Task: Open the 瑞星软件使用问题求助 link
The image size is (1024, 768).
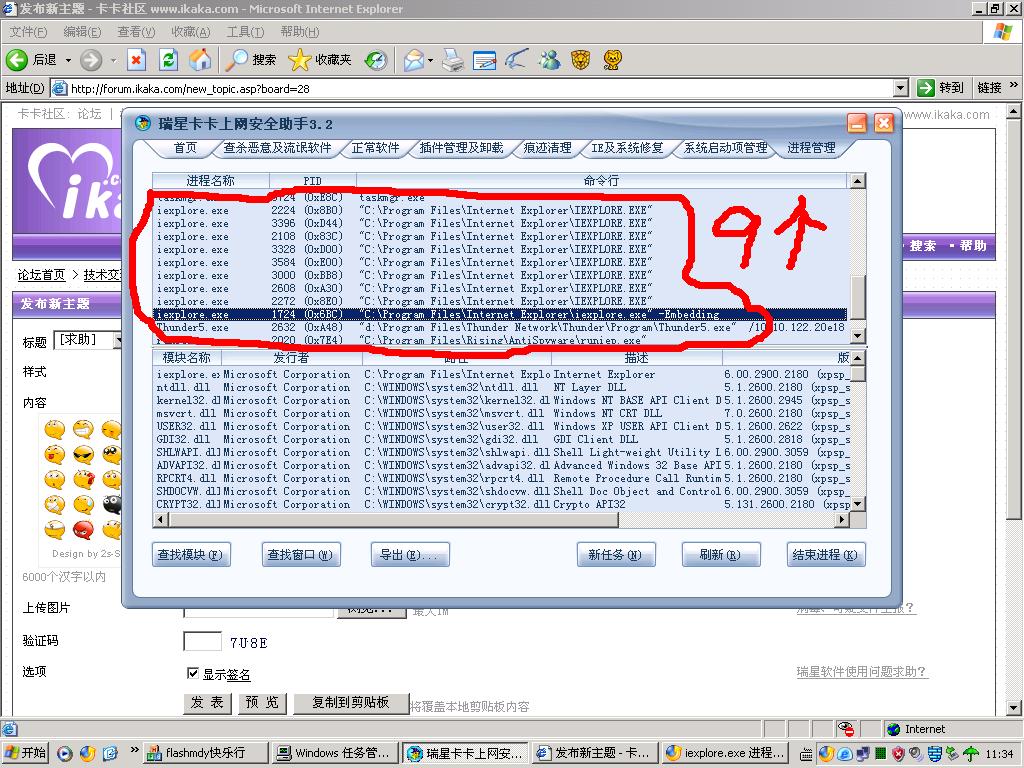Action: pos(861,671)
